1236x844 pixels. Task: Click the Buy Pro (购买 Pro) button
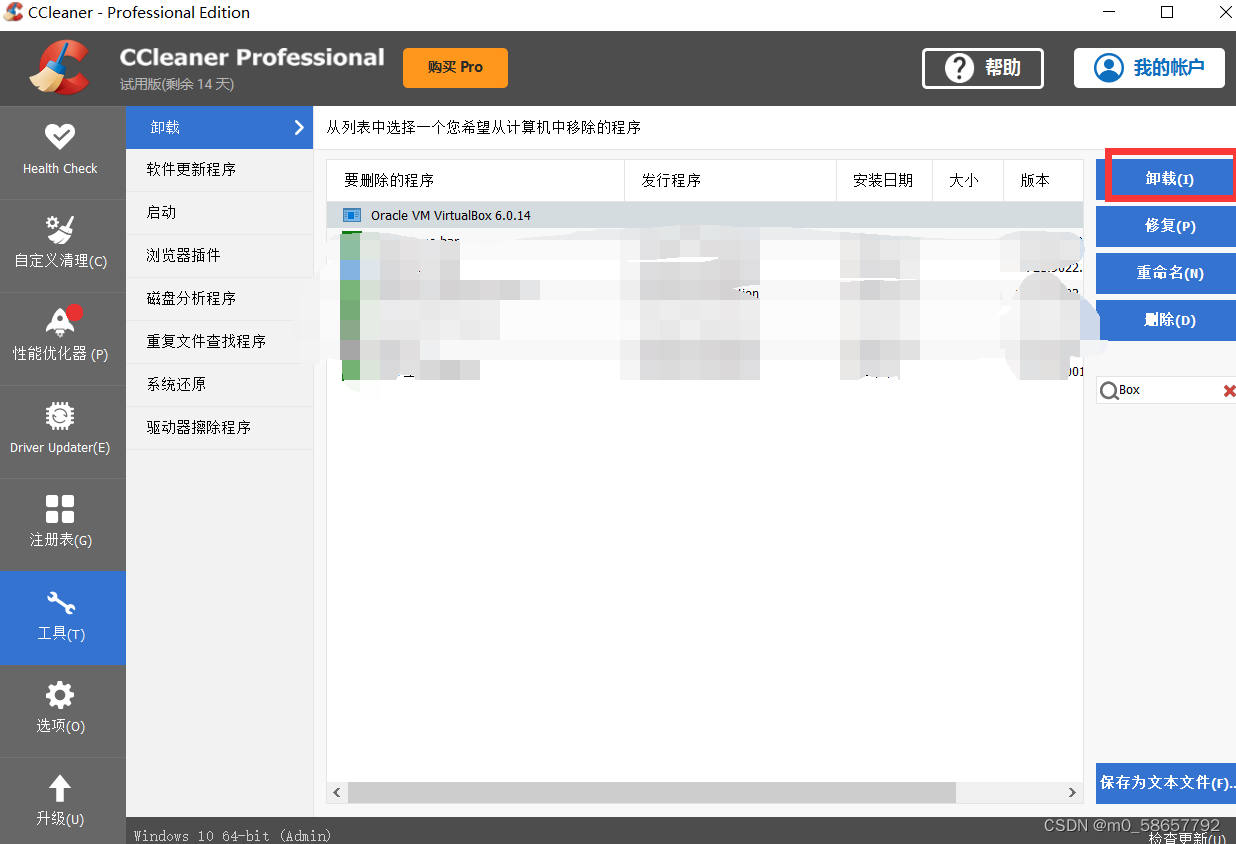point(455,67)
